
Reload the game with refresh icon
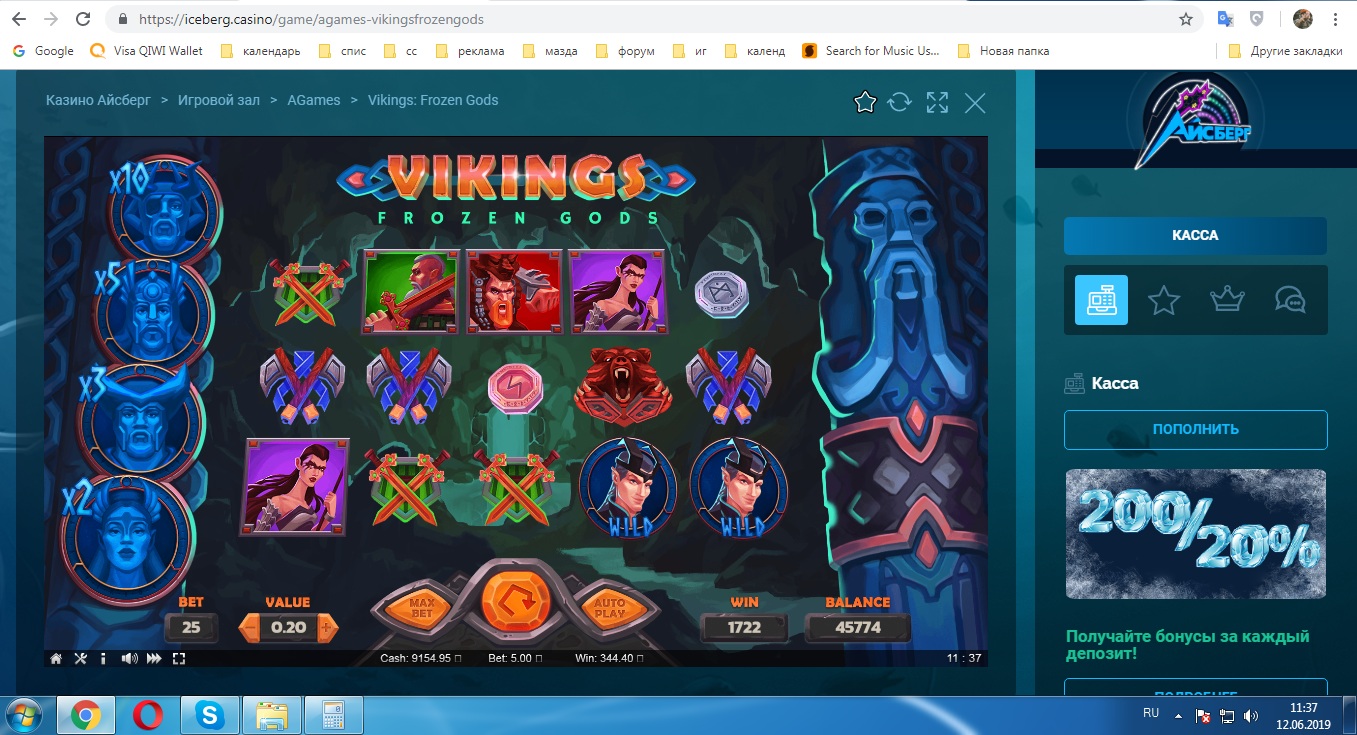[x=900, y=102]
